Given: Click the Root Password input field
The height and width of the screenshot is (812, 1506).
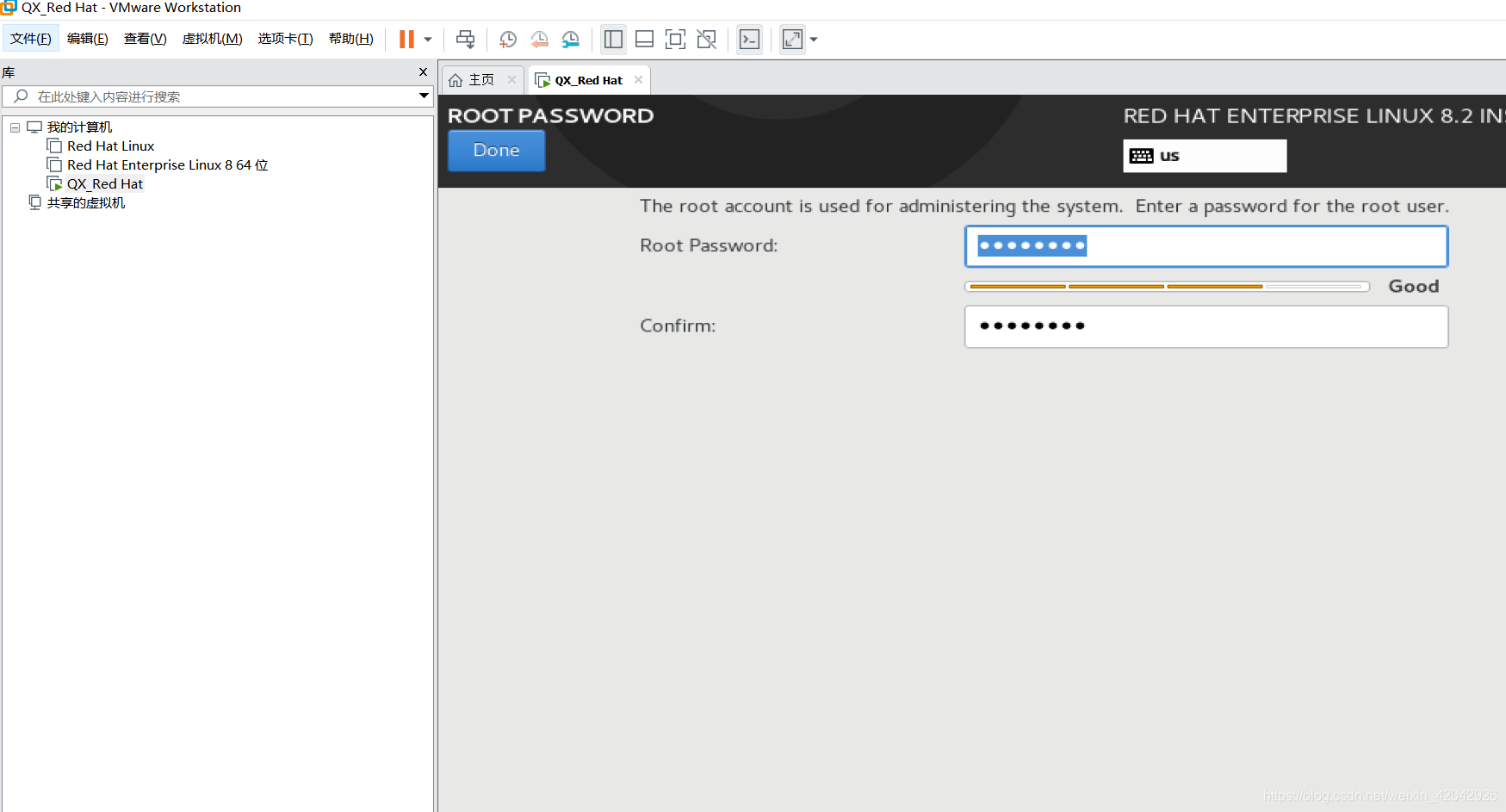Looking at the screenshot, I should [1206, 246].
